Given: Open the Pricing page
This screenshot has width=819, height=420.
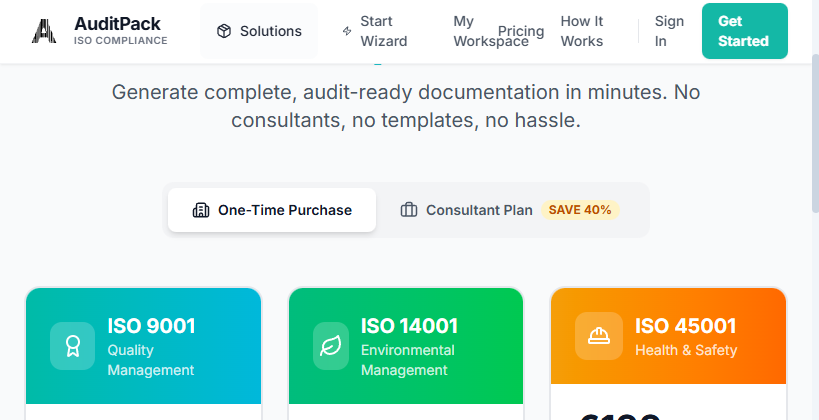Looking at the screenshot, I should pos(521,31).
